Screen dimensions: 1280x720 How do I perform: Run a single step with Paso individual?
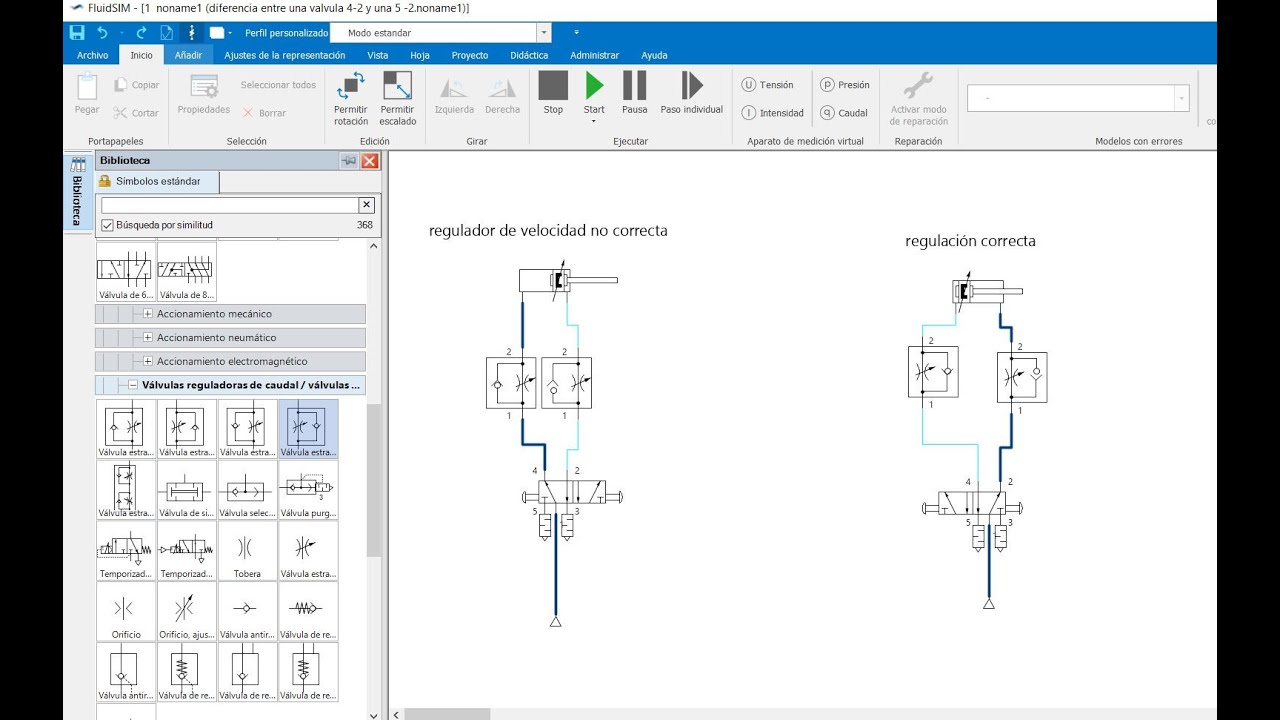coord(691,93)
